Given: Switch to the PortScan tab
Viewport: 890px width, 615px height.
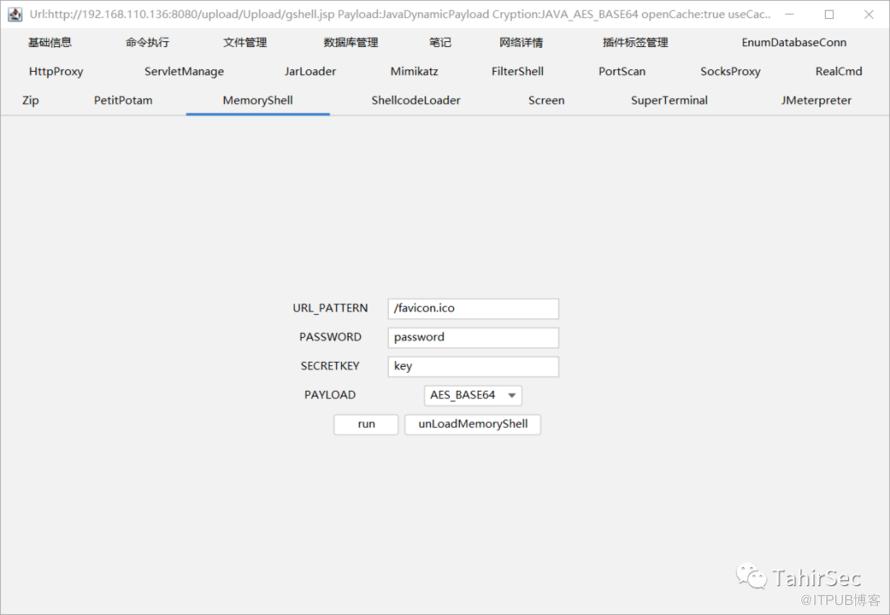Looking at the screenshot, I should (622, 71).
